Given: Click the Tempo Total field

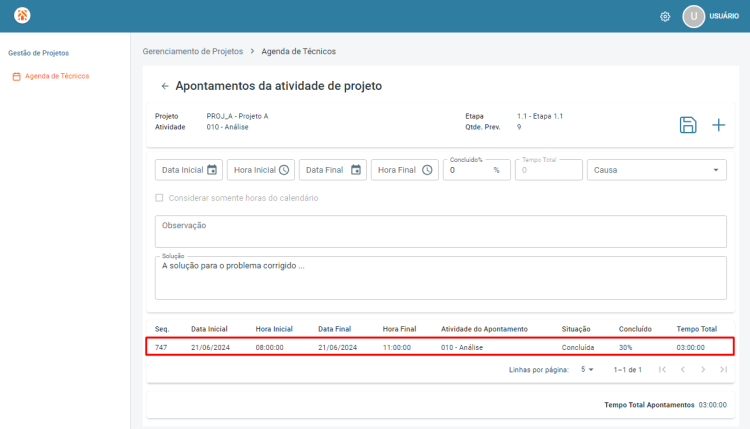Looking at the screenshot, I should pos(549,170).
